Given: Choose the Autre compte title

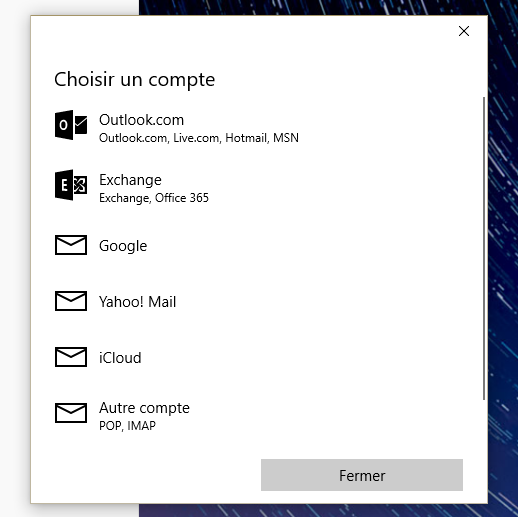Looking at the screenshot, I should coord(144,408).
